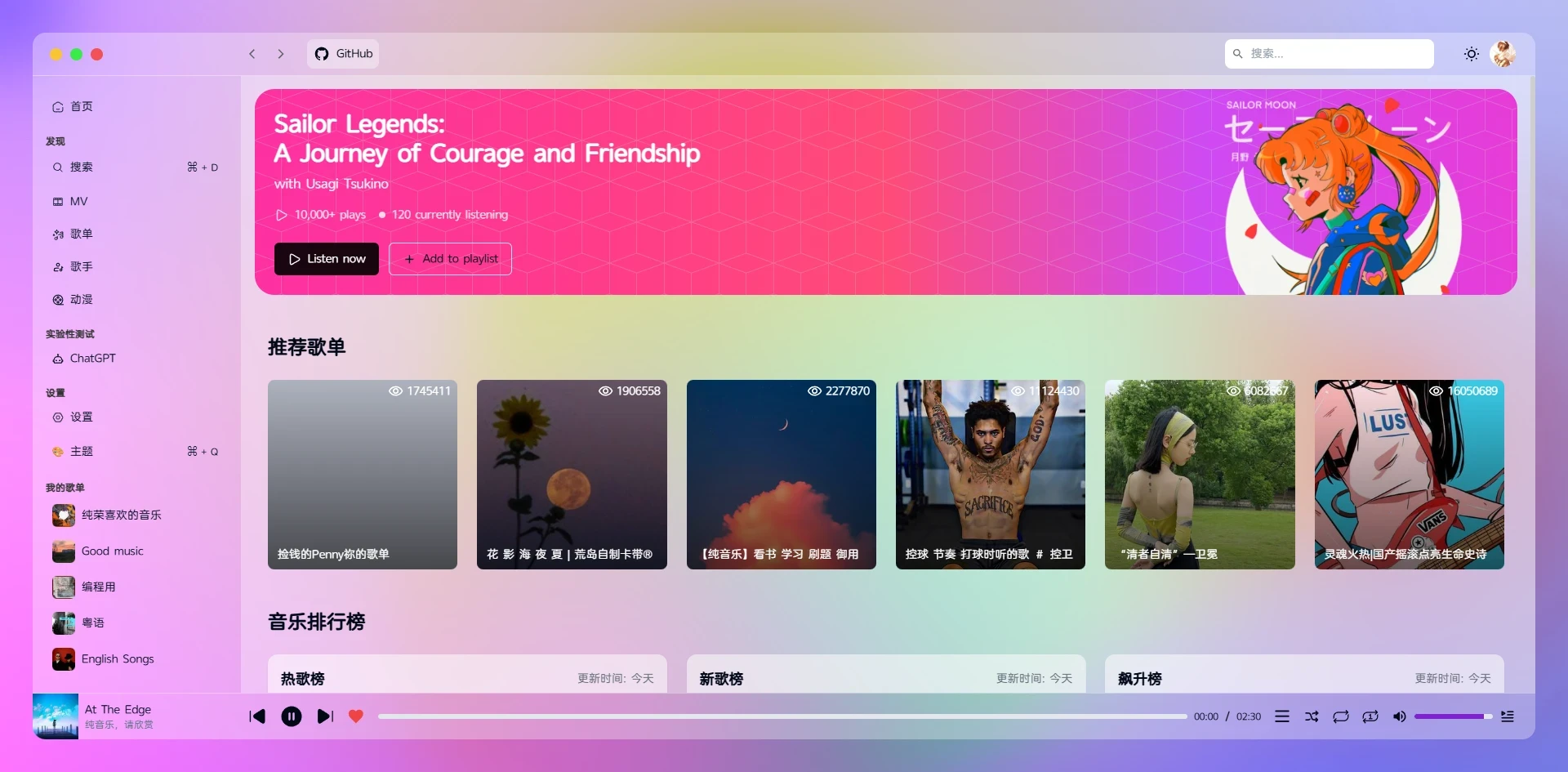Open 控球 节奏 basketball playlist card
This screenshot has height=772, width=1568.
991,475
